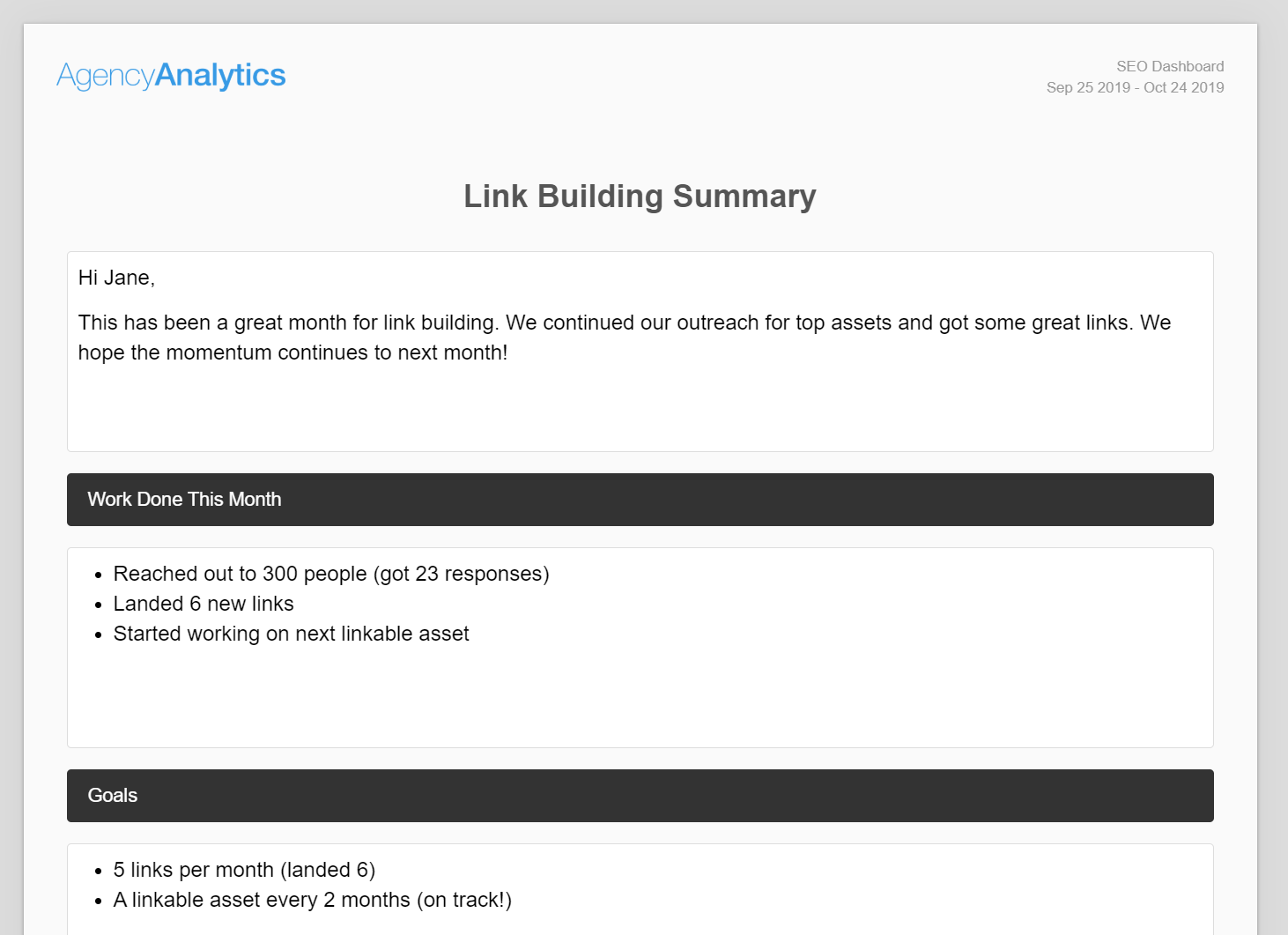Click the Link Building Summary title
Screen dimensions: 1288x935
(640, 197)
